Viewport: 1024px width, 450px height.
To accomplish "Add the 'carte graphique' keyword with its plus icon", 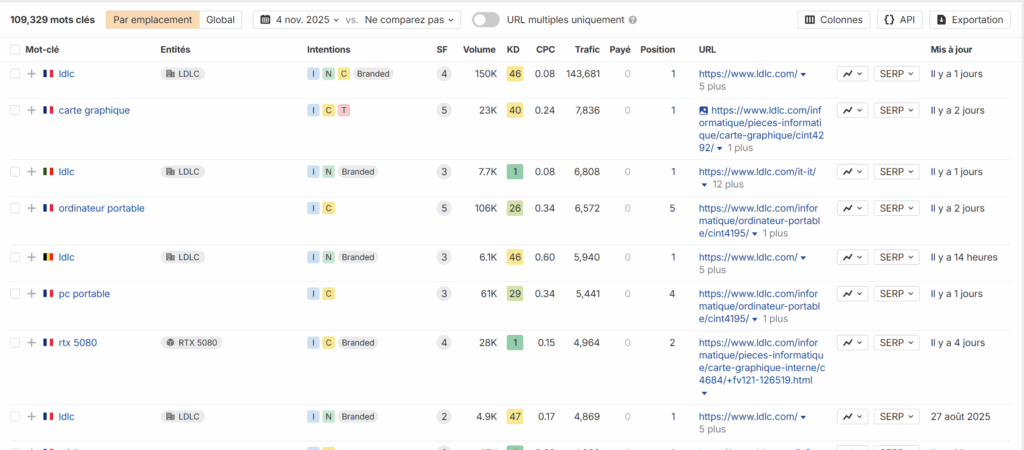I will [31, 110].
